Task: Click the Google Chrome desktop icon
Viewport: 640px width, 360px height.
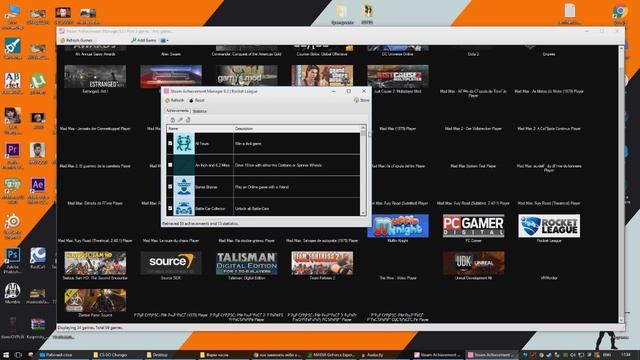Action: (x=620, y=11)
